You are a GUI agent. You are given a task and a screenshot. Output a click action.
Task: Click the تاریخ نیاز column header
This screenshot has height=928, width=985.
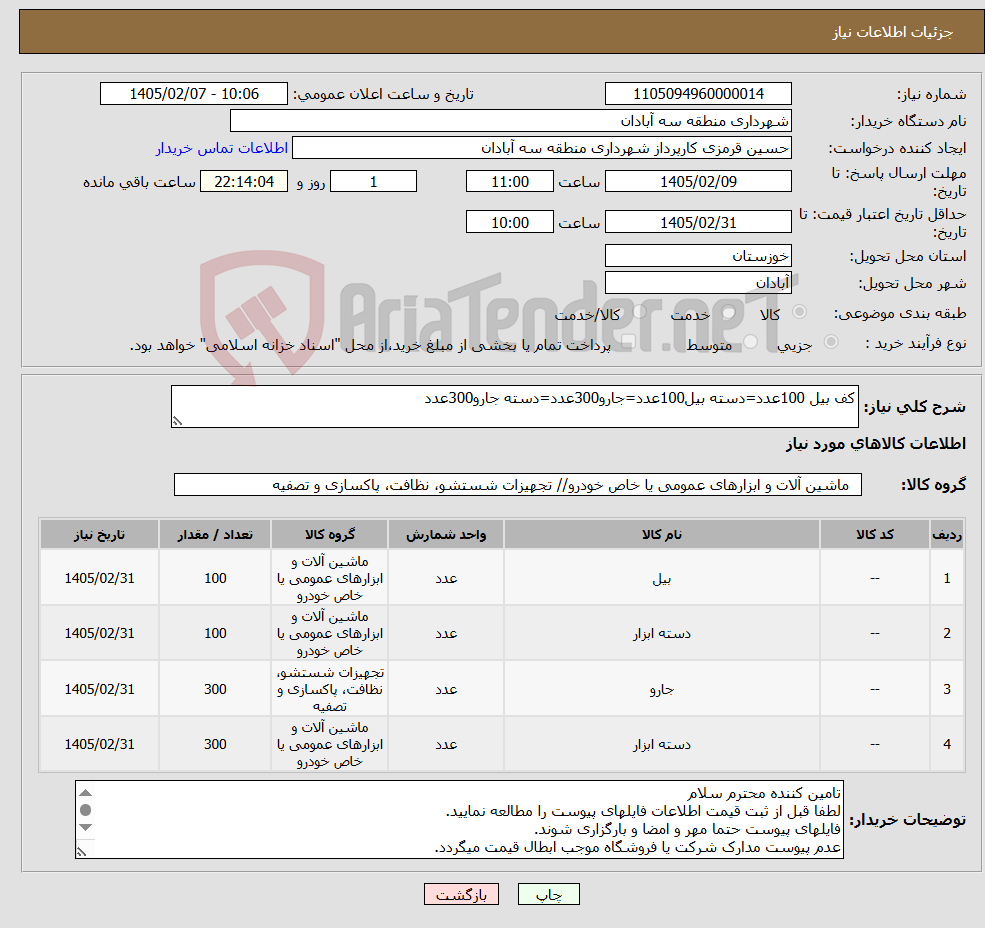click(x=99, y=534)
